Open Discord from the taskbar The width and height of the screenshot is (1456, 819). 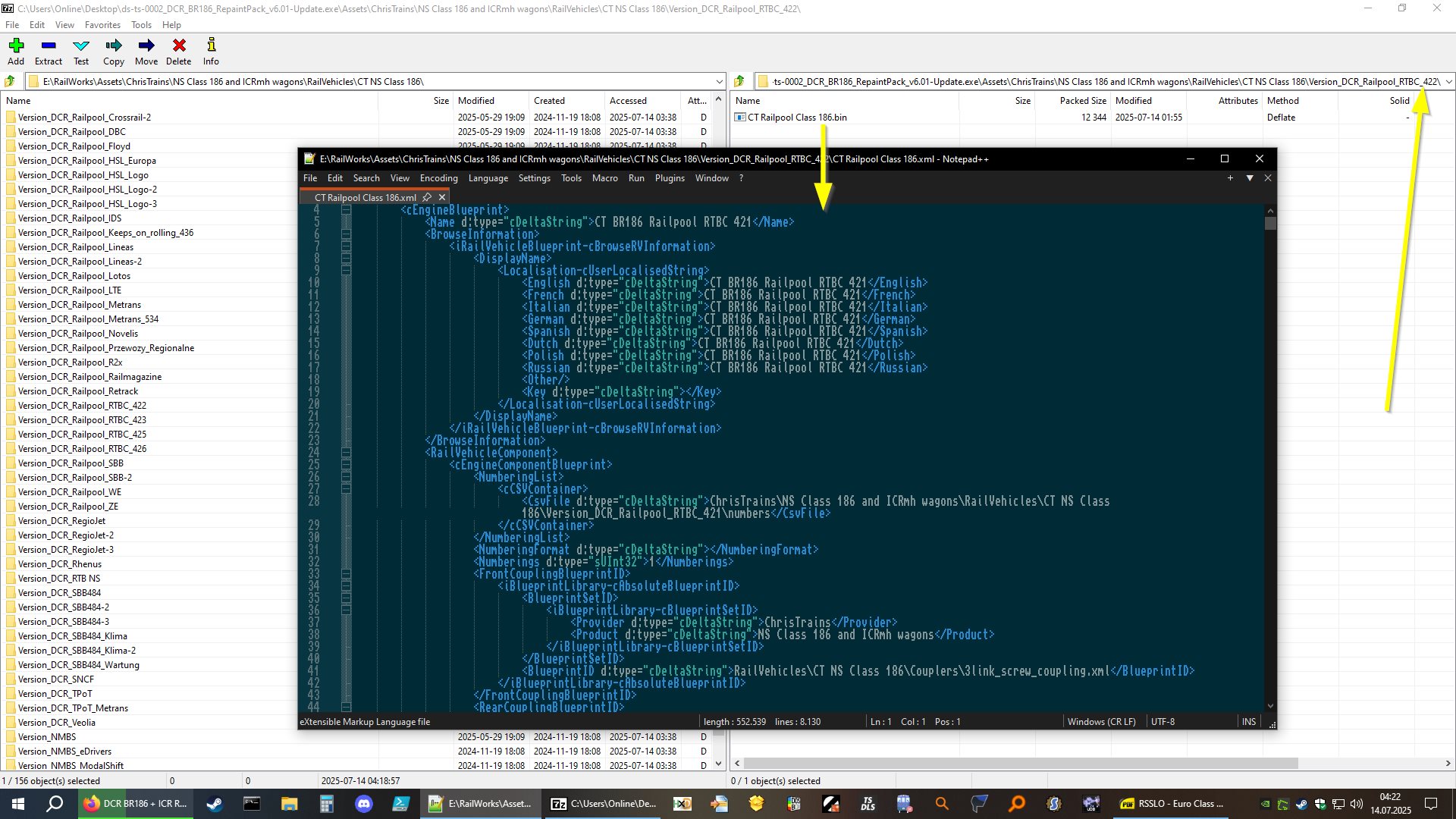pyautogui.click(x=364, y=804)
